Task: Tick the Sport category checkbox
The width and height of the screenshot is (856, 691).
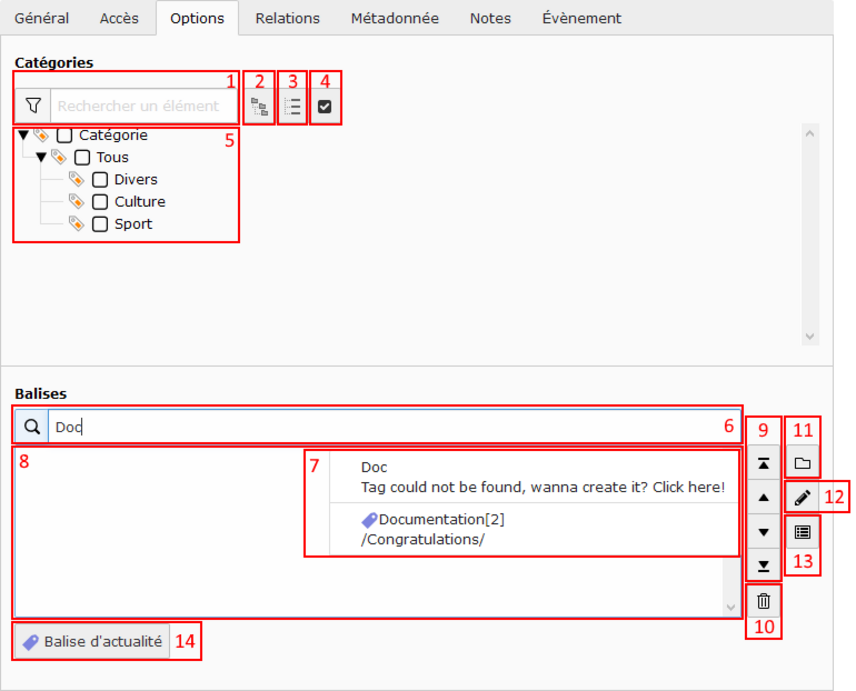Action: (100, 224)
